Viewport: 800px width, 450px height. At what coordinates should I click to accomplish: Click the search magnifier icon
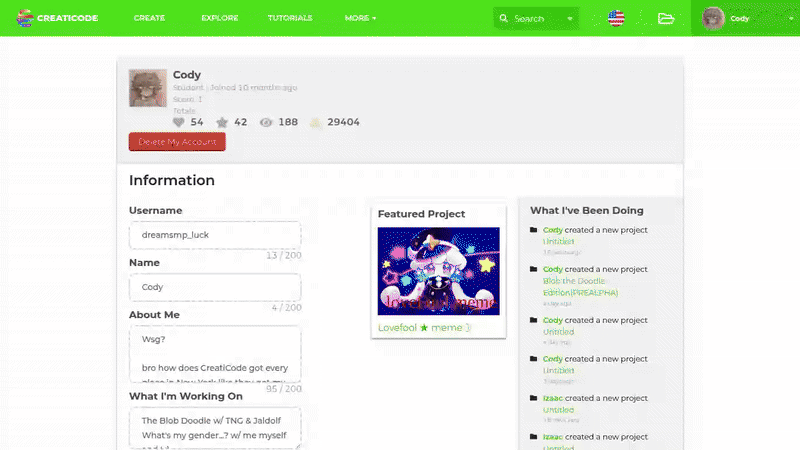click(x=505, y=18)
